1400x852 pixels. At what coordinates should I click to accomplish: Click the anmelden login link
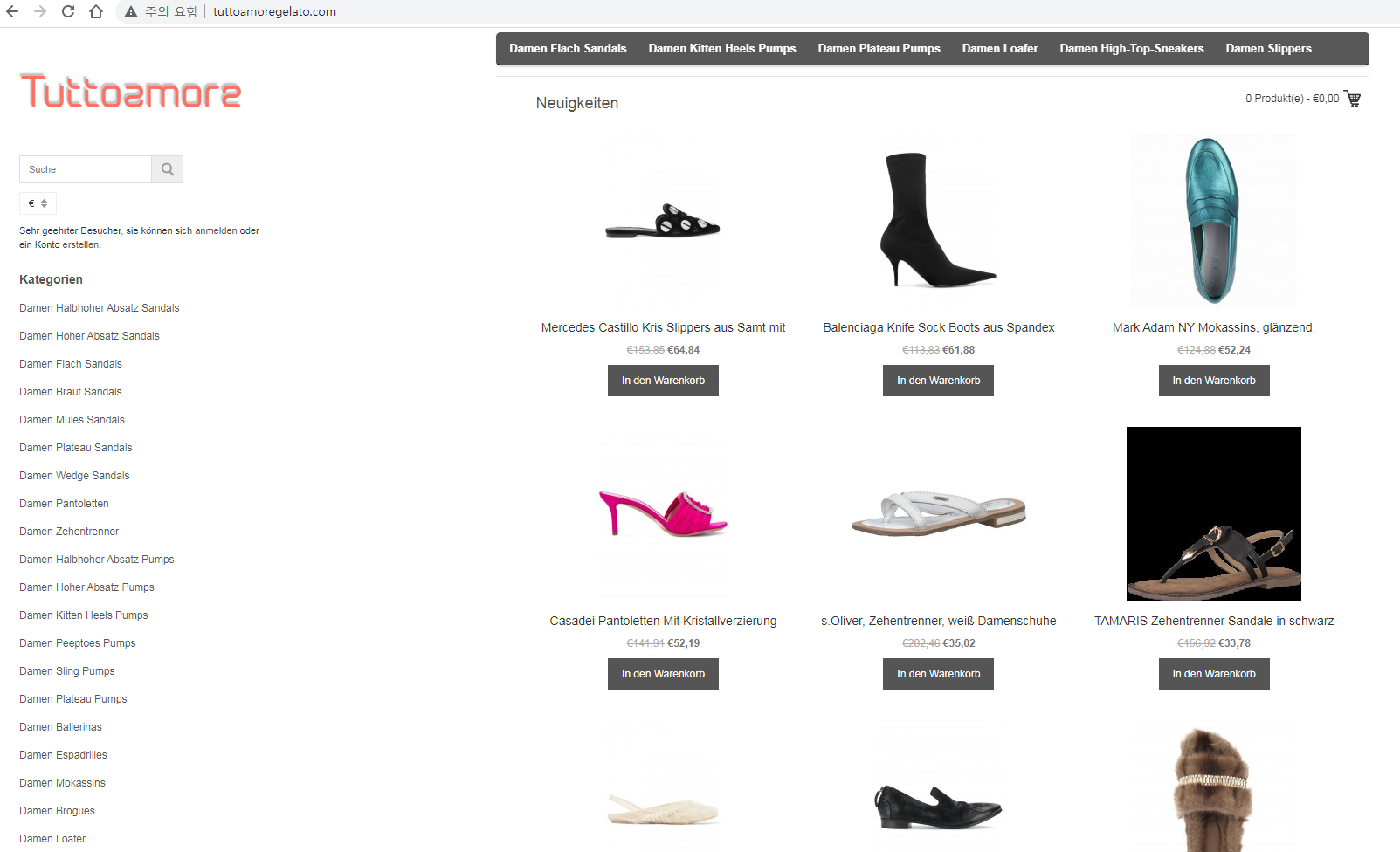pyautogui.click(x=216, y=230)
